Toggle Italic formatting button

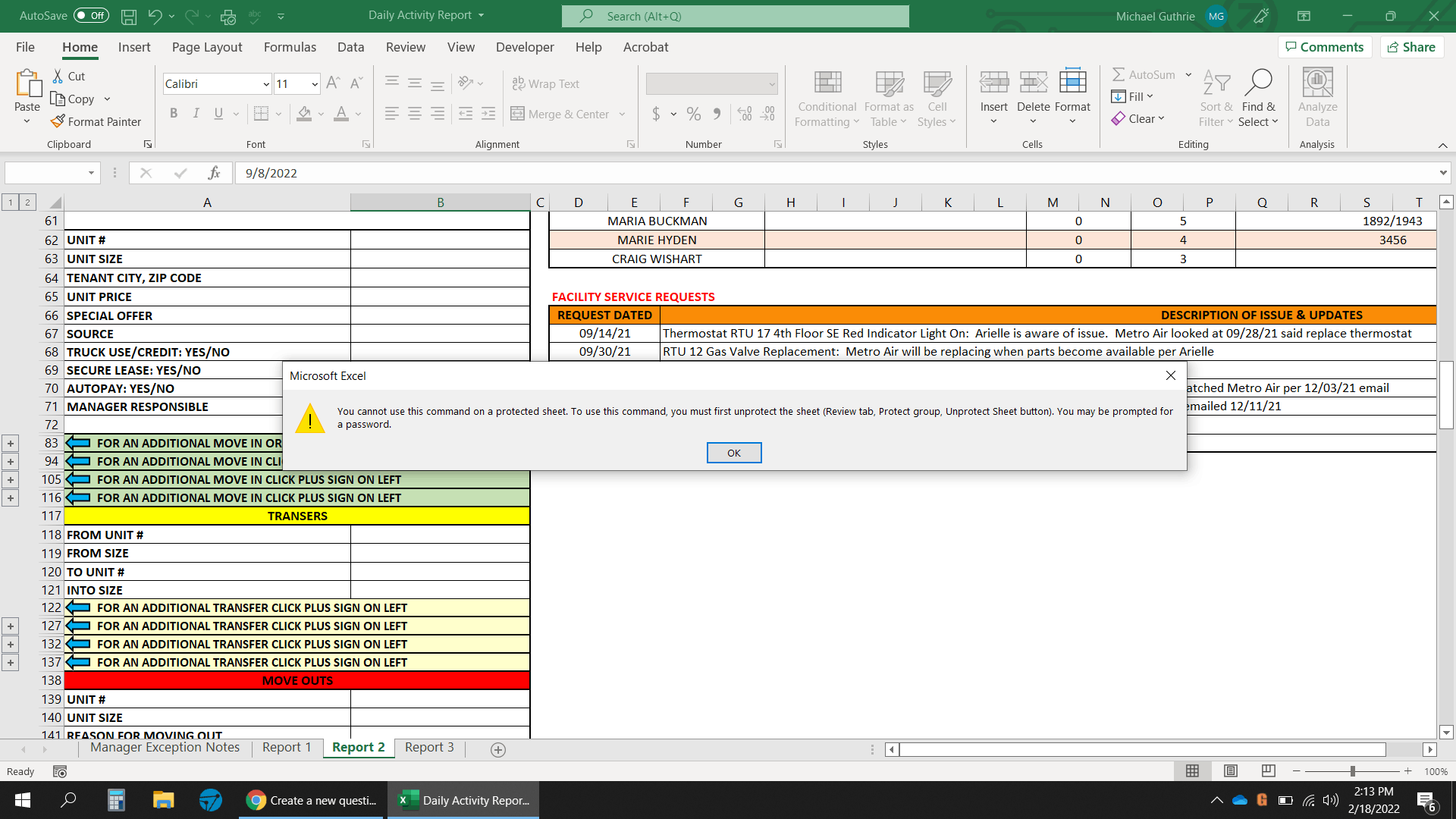(196, 114)
